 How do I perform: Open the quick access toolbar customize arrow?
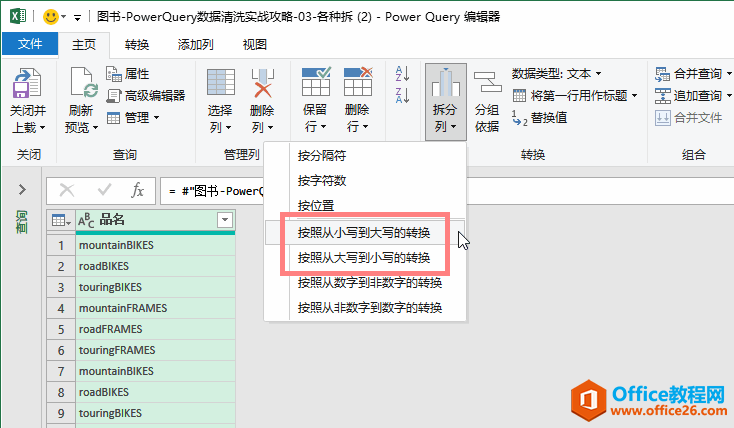(x=78, y=18)
